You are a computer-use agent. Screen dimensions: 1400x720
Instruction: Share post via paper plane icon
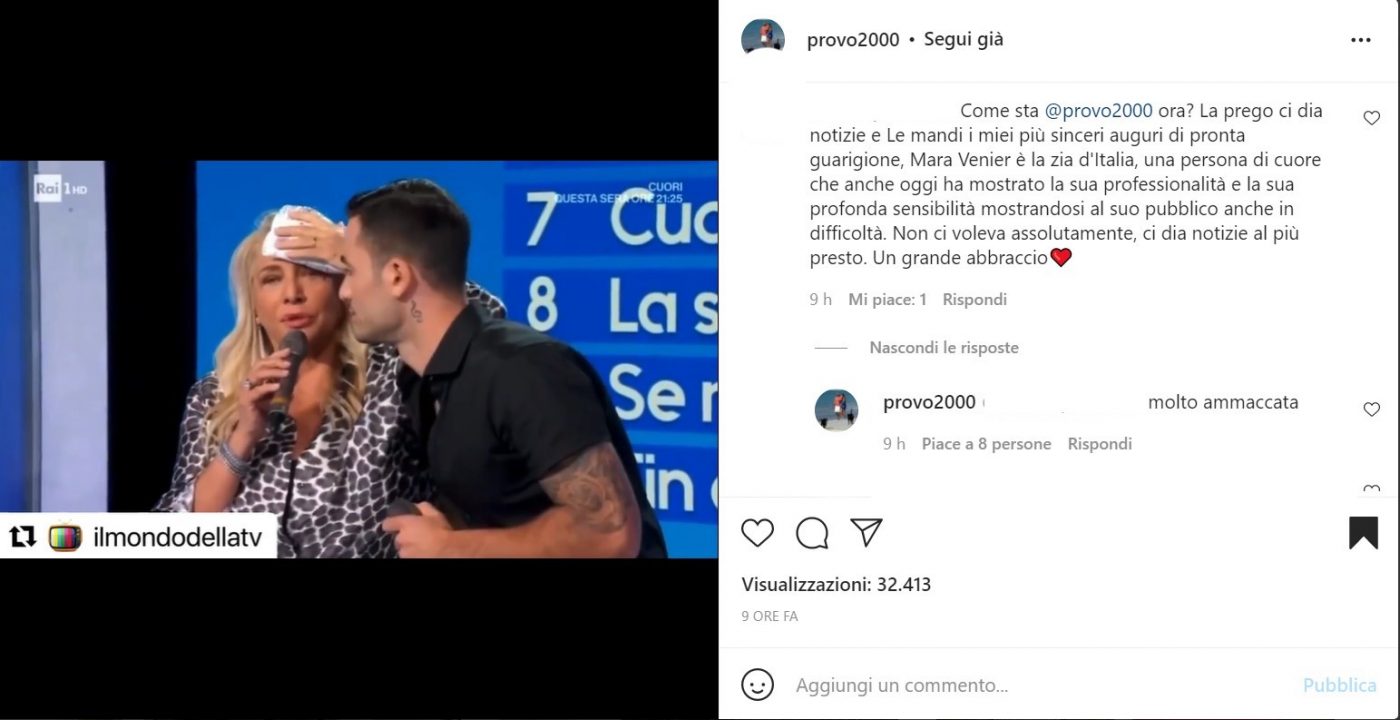(x=866, y=533)
